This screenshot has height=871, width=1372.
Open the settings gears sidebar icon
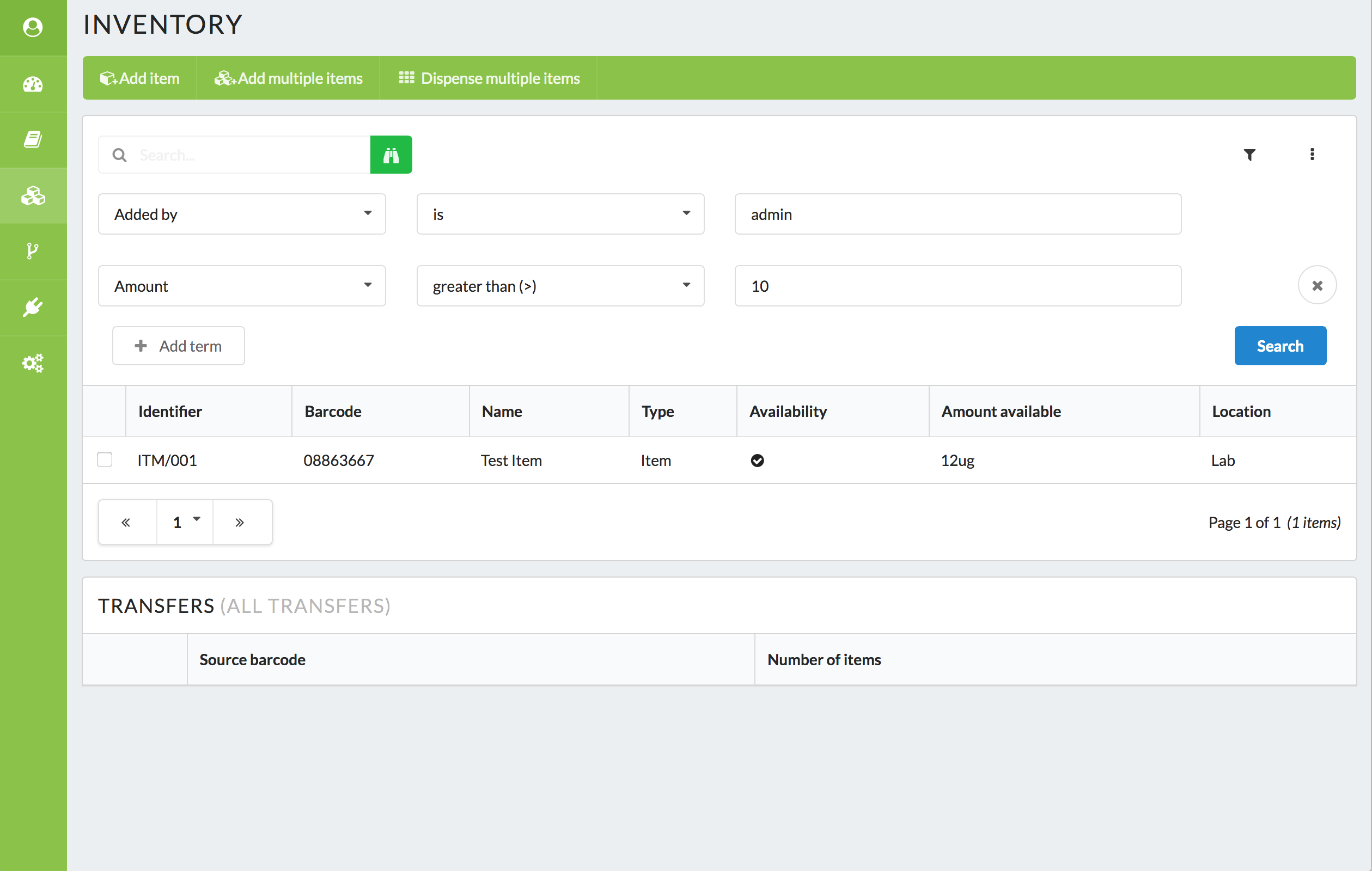click(x=33, y=363)
